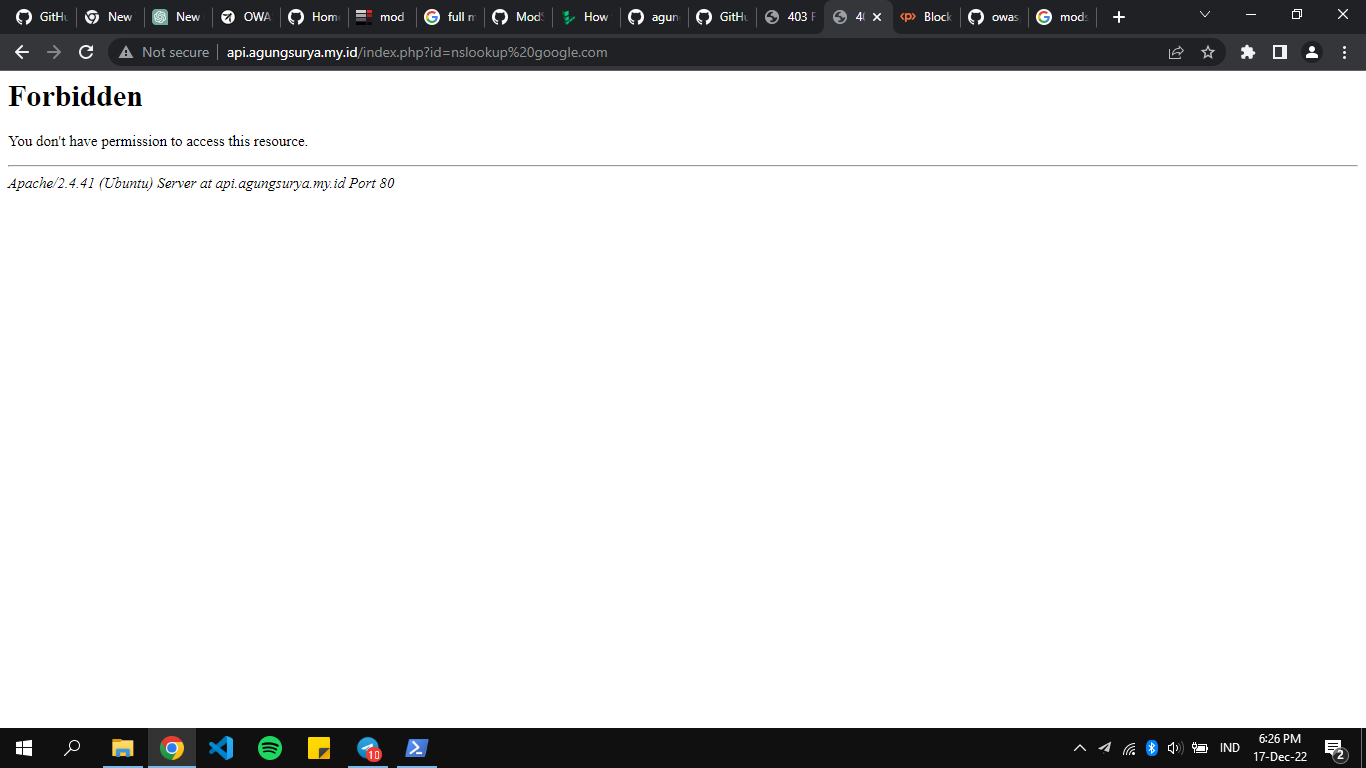Show hidden system tray icons
The height and width of the screenshot is (768, 1366).
(x=1079, y=748)
